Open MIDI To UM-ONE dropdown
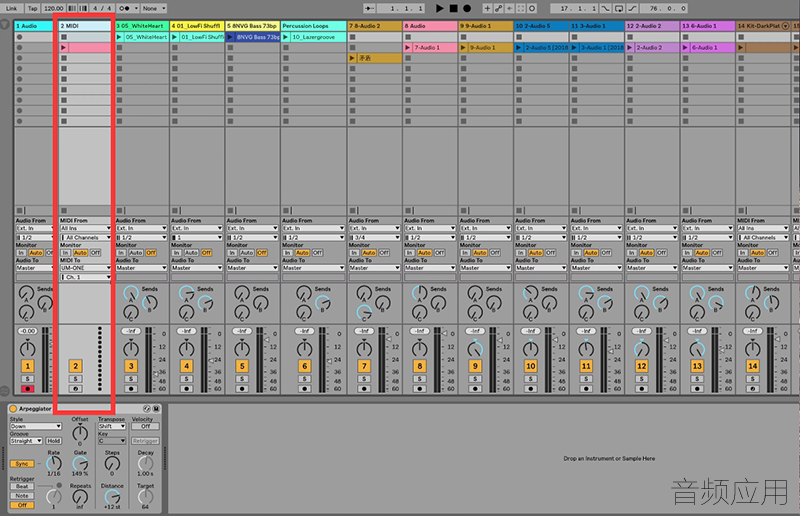This screenshot has height=516, width=800. (x=85, y=268)
